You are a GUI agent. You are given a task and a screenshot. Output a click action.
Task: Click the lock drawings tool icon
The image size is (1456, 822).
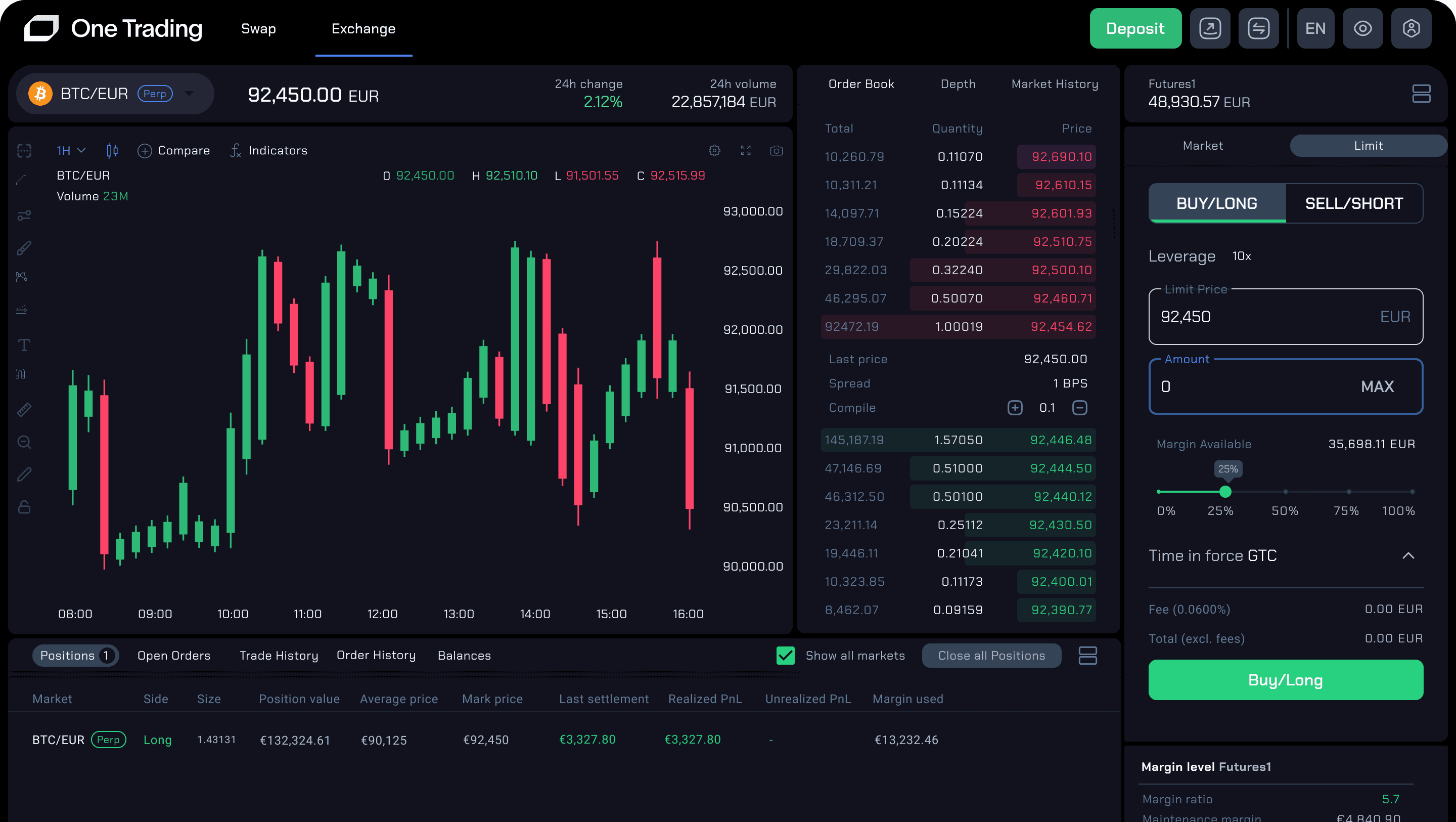(x=24, y=507)
